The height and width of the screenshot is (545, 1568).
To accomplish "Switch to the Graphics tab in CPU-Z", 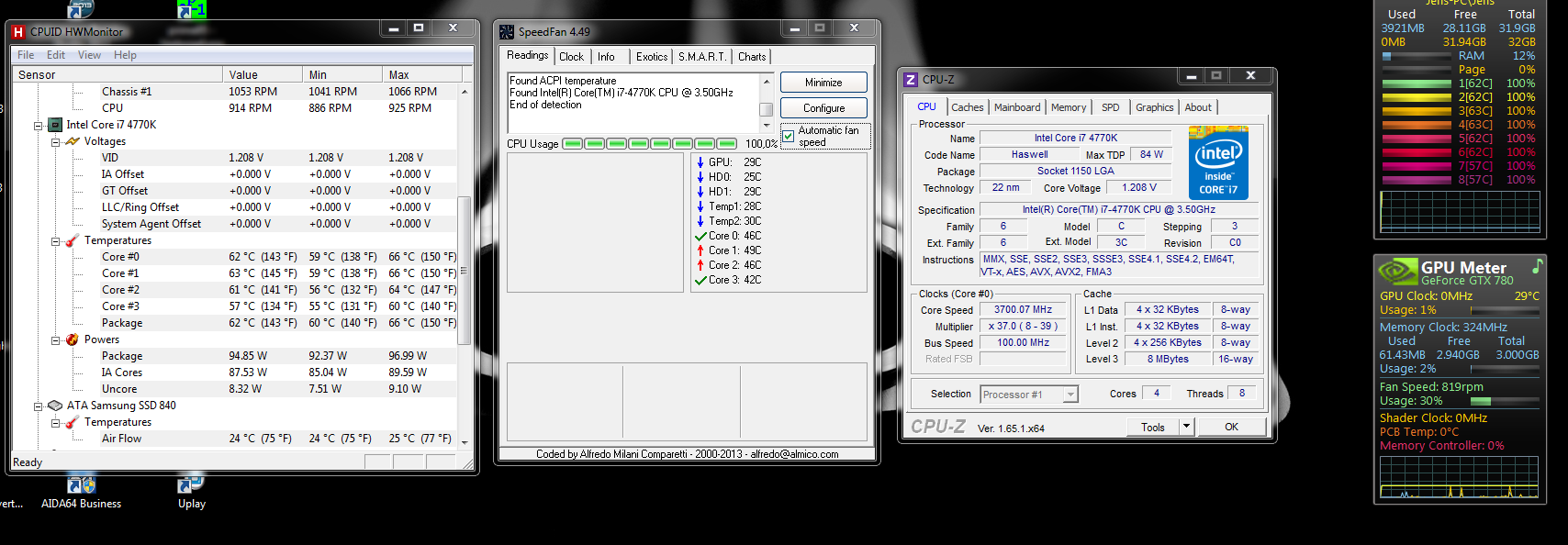I will click(x=1155, y=107).
